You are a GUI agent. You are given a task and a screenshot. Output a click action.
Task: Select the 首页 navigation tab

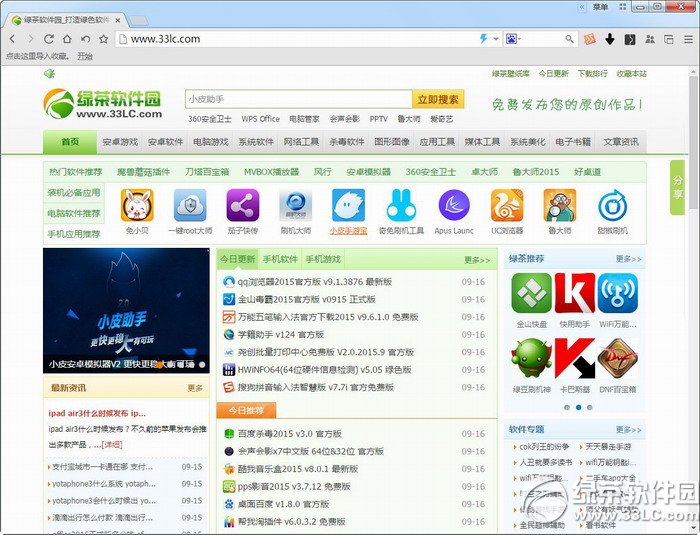pyautogui.click(x=70, y=142)
